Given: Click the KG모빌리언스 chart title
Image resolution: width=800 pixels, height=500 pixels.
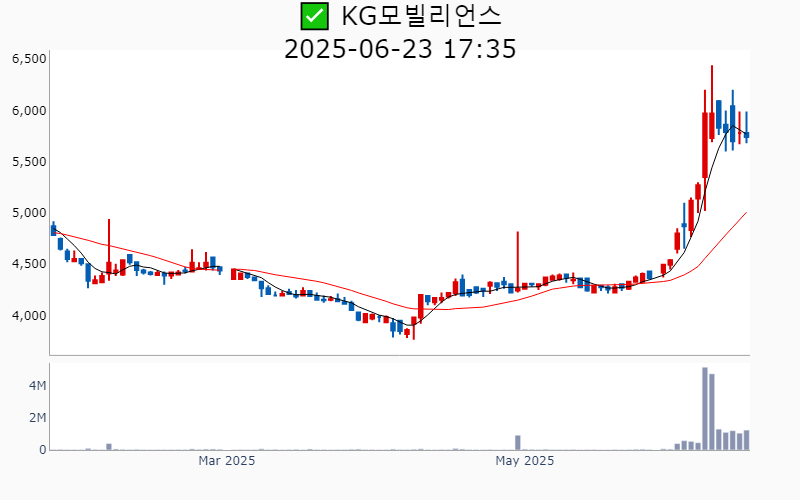Looking at the screenshot, I should (x=421, y=16).
